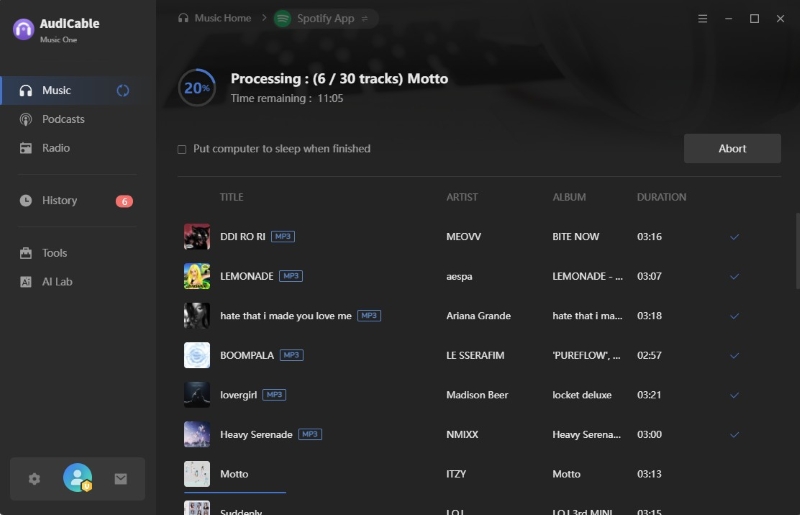800x515 pixels.
Task: Open the Tools section
Action: coord(54,253)
